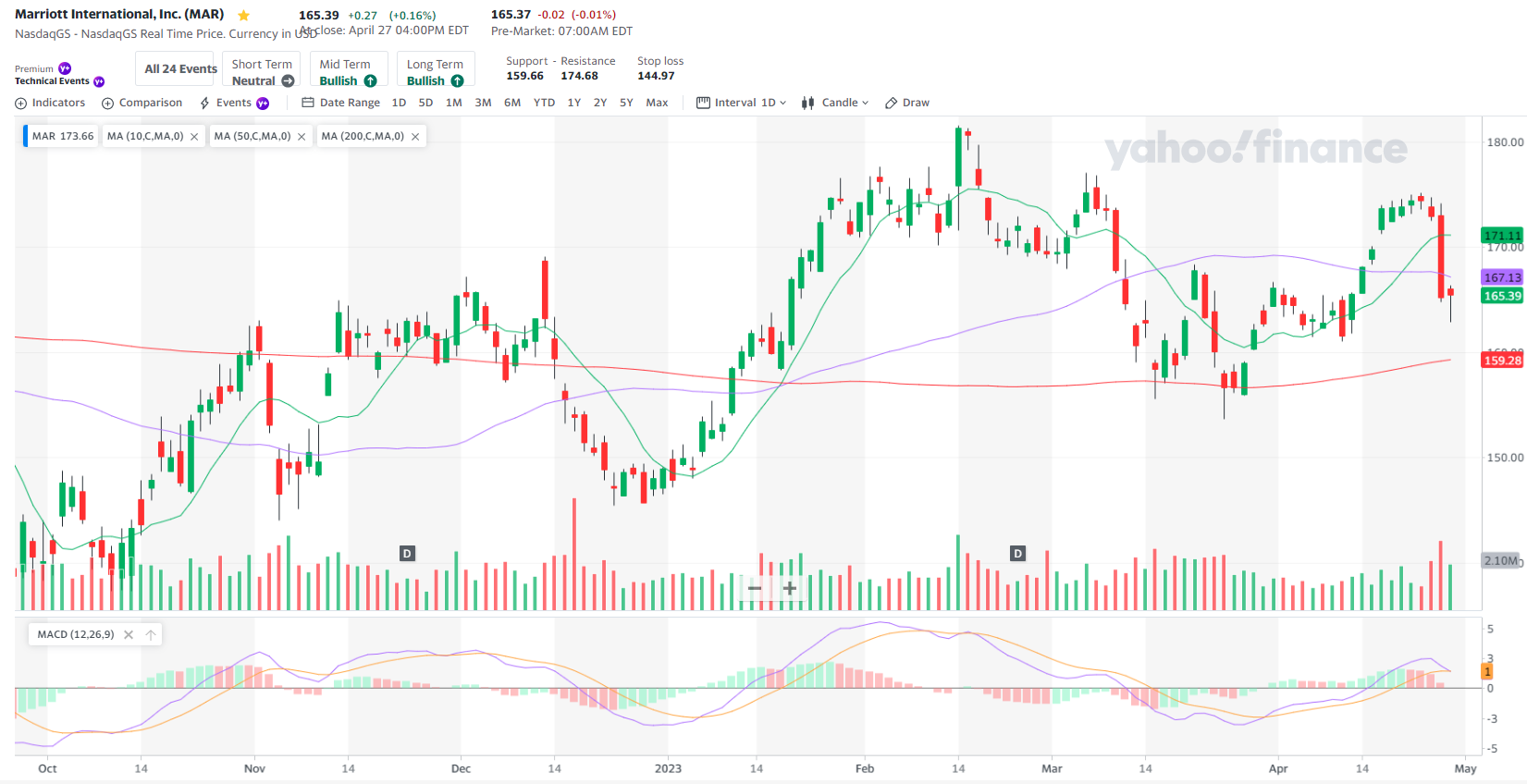Zoom out the chart with minus button
The width and height of the screenshot is (1527, 784).
(755, 588)
